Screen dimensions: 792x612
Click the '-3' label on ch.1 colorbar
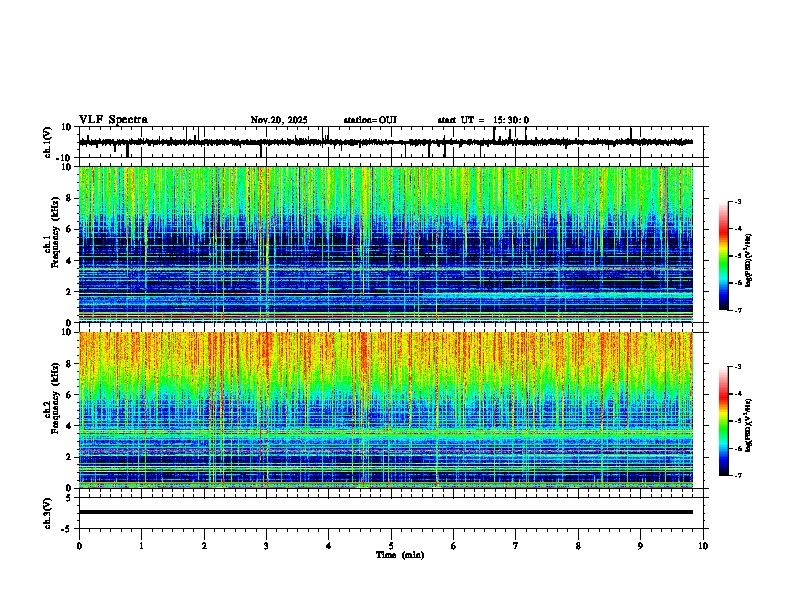pos(737,202)
